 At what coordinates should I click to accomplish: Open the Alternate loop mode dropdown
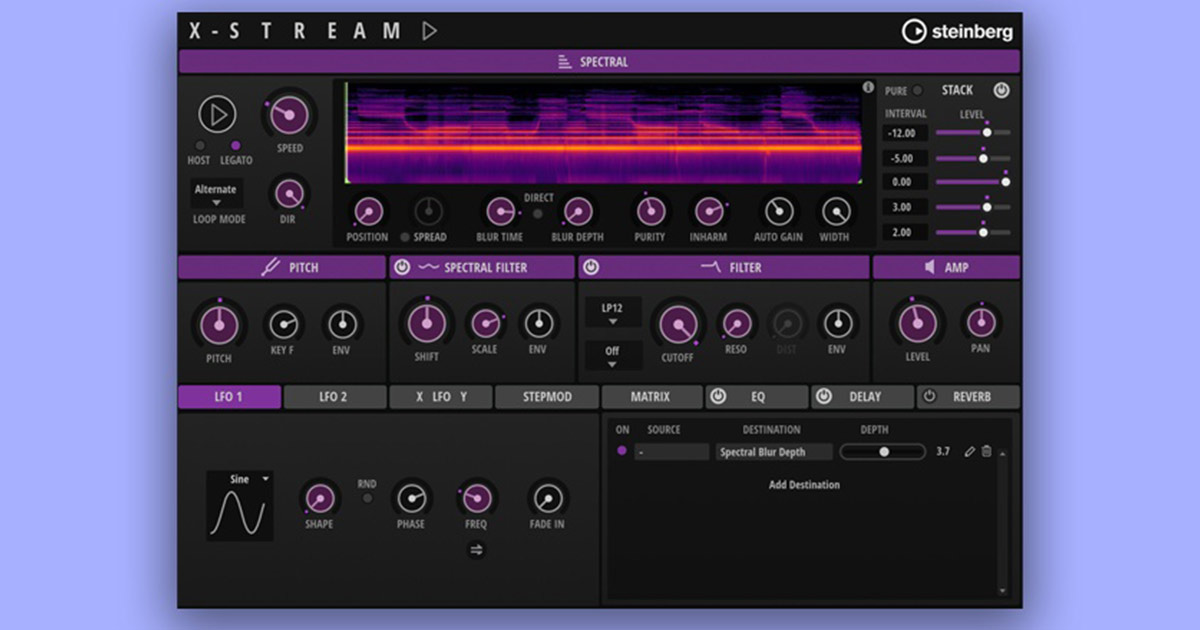pyautogui.click(x=216, y=194)
